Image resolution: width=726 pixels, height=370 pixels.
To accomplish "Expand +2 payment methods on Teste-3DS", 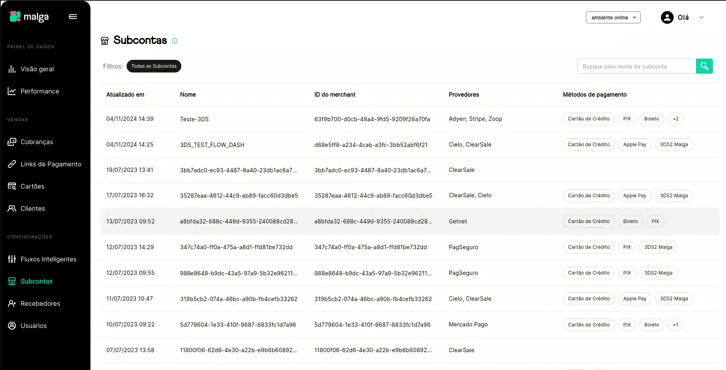I will tap(676, 119).
